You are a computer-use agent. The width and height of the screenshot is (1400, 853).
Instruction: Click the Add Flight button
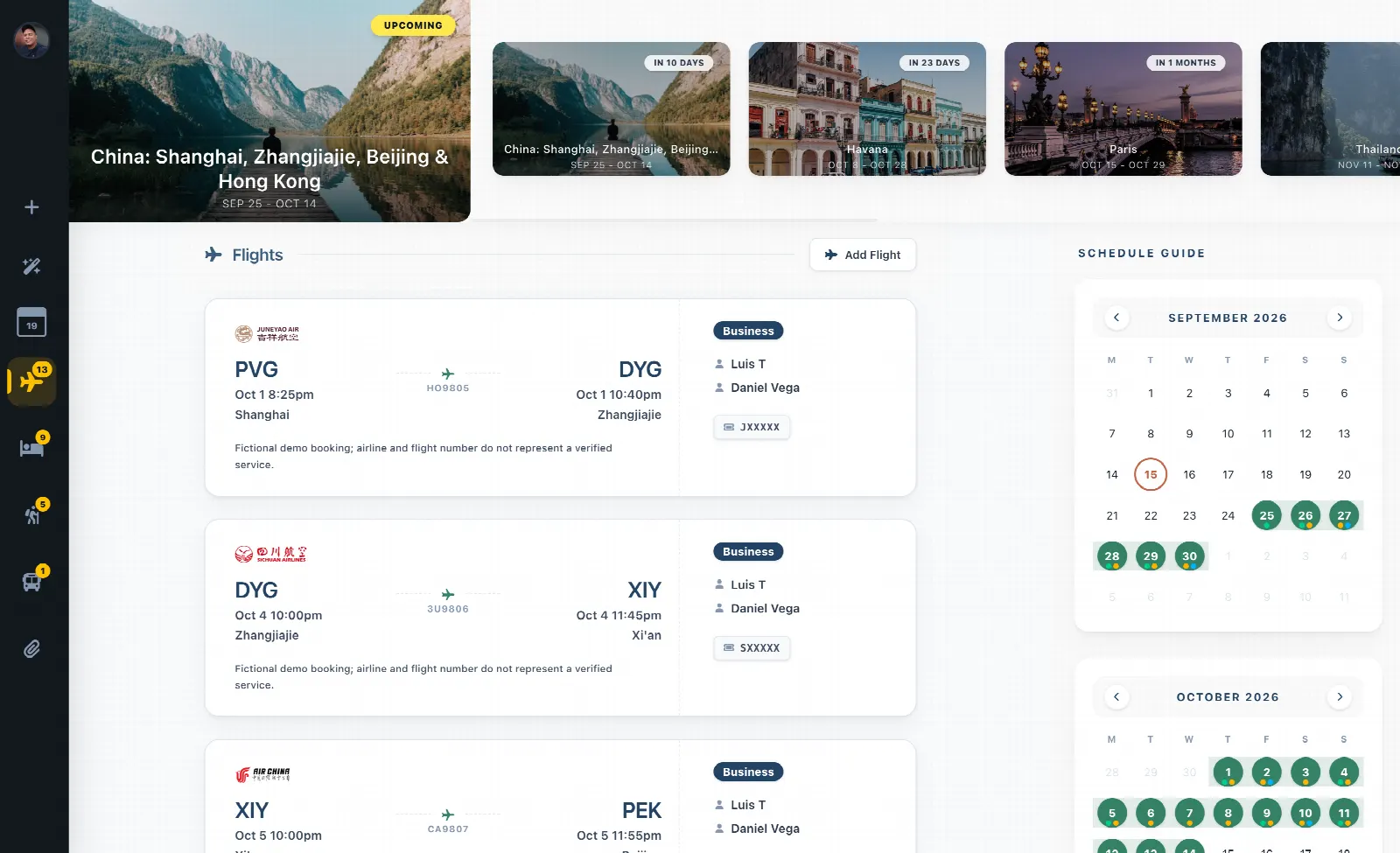tap(863, 255)
